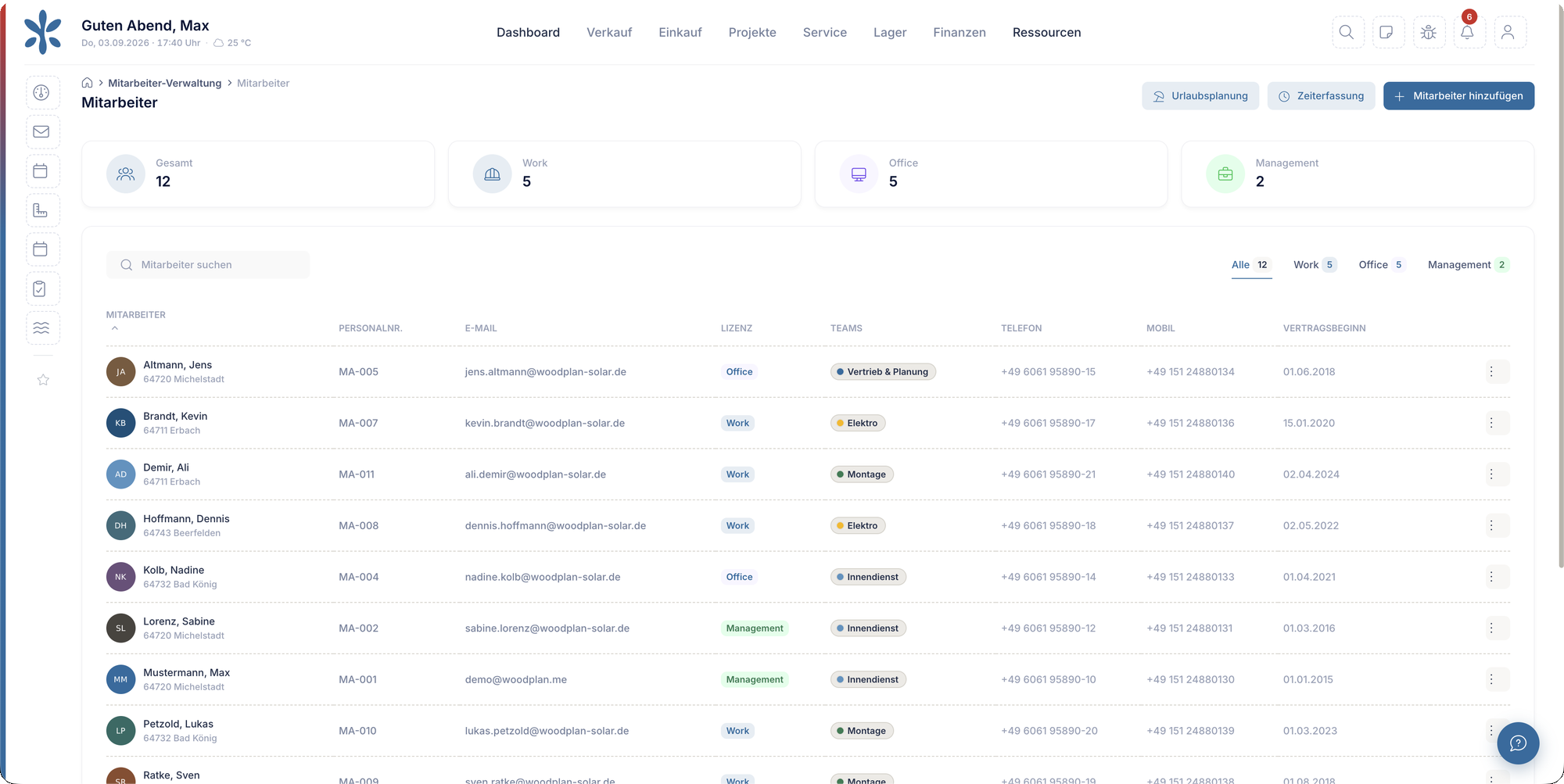Click the bug report icon
Viewport: 1564px width, 784px height.
click(x=1428, y=32)
